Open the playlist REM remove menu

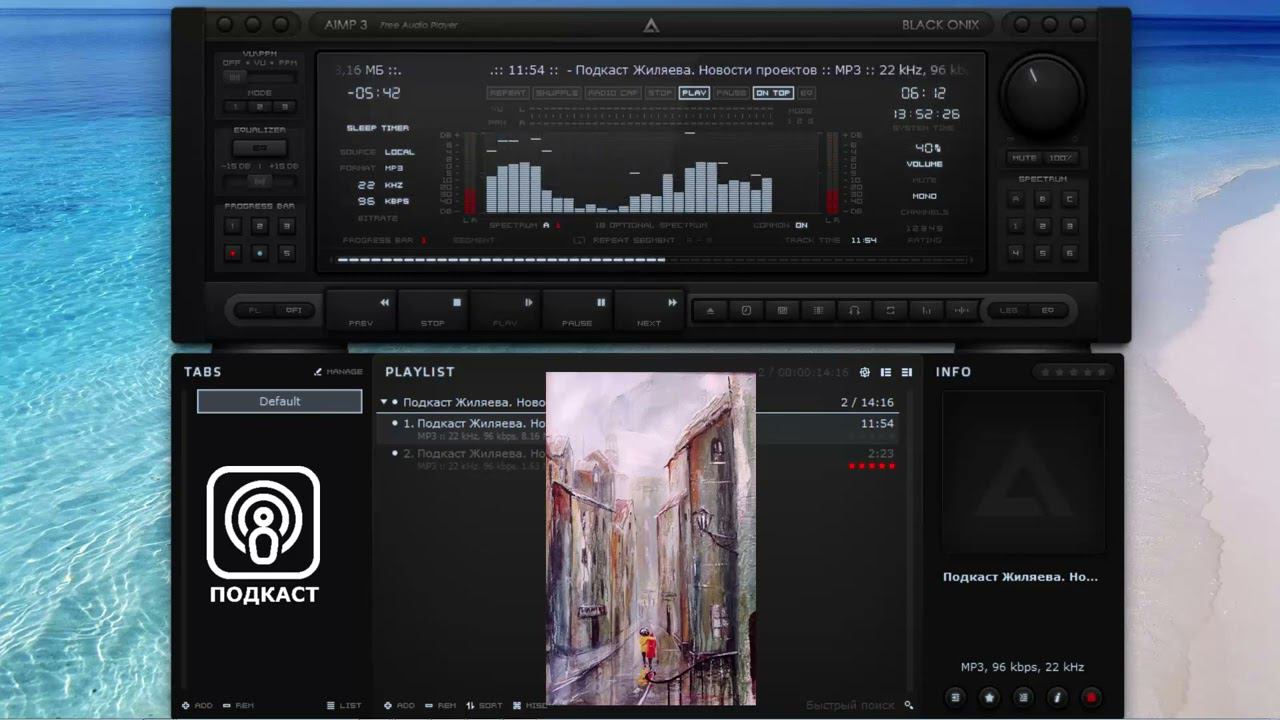click(x=441, y=705)
